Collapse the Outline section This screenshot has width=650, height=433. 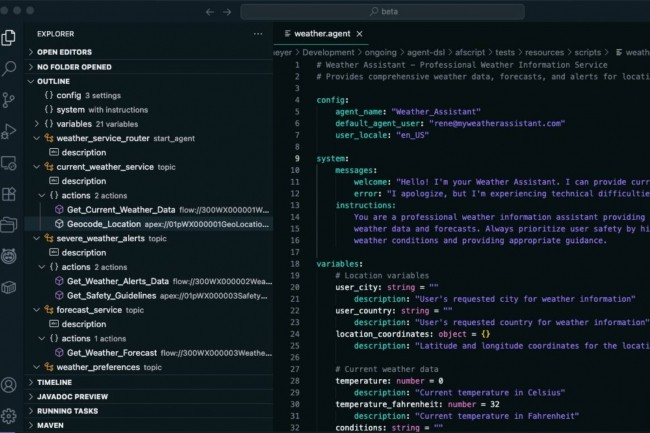point(53,81)
